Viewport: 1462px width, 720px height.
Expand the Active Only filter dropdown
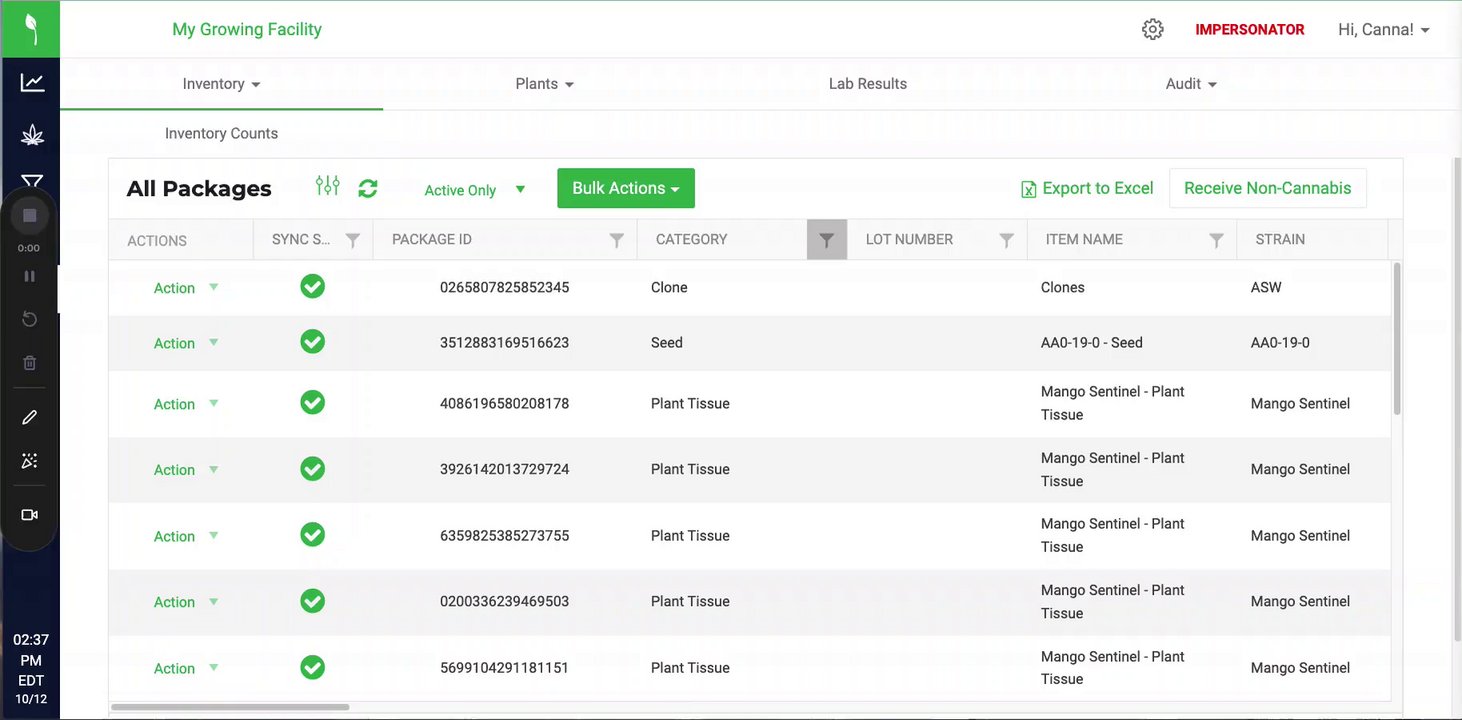pyautogui.click(x=475, y=190)
